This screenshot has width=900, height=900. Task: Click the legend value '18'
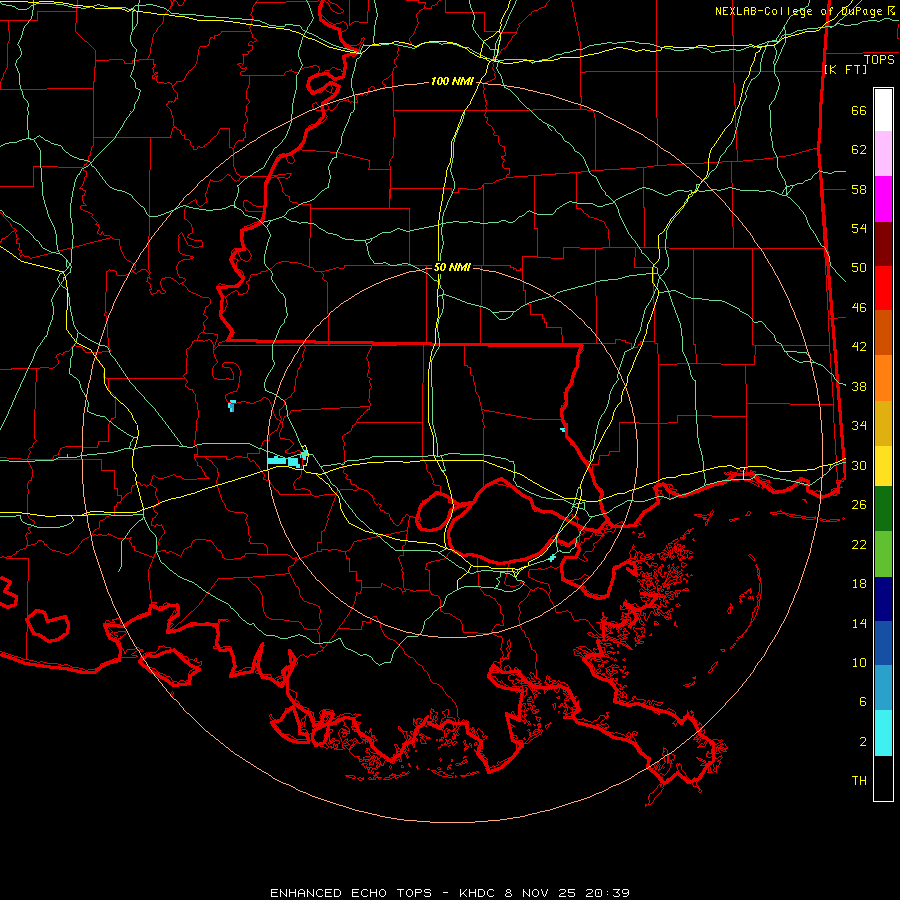859,584
